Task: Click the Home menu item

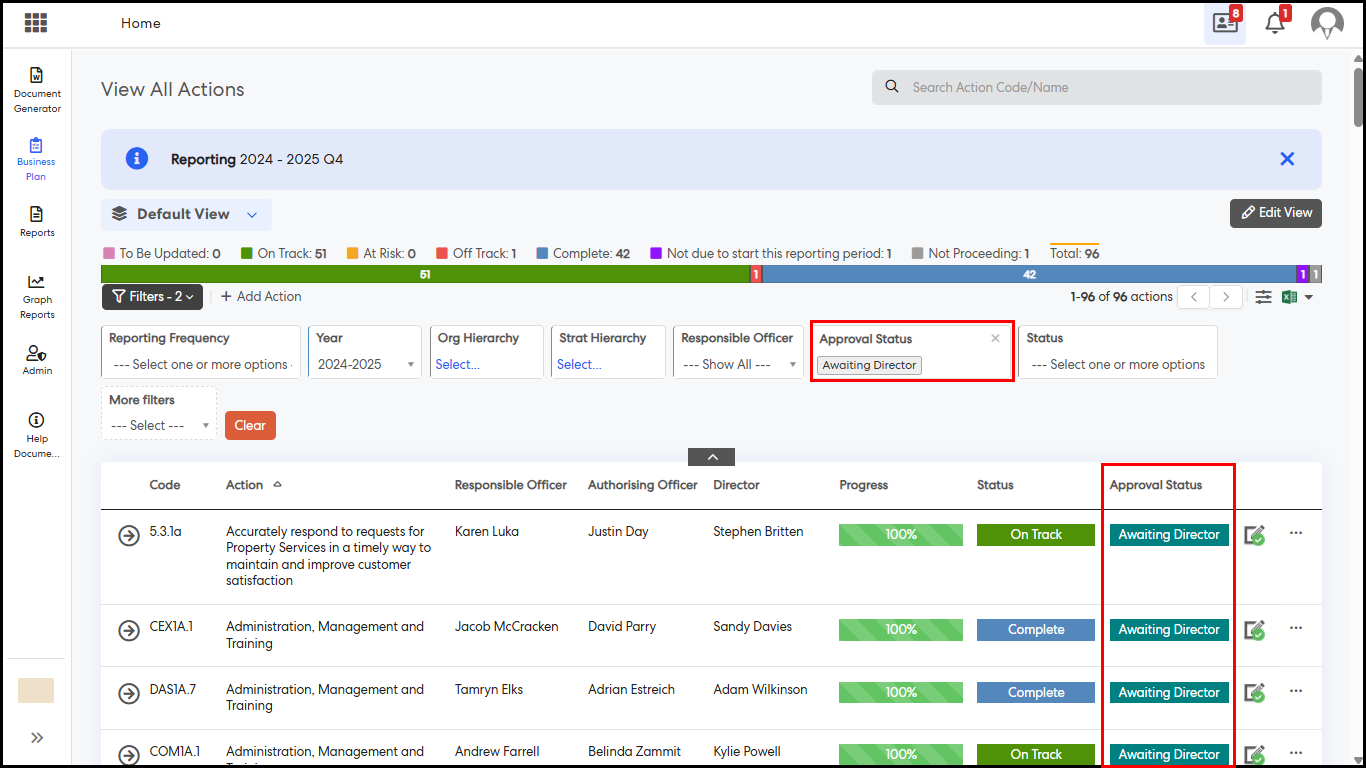Action: coord(140,23)
